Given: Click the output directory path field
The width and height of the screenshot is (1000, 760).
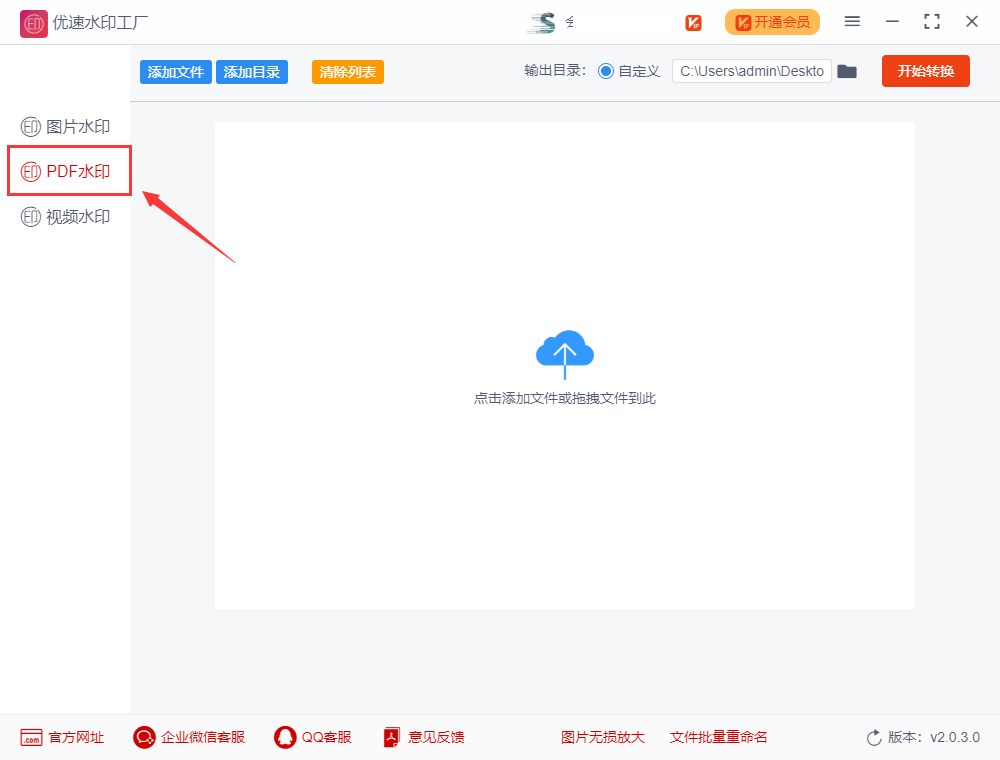Looking at the screenshot, I should 752,71.
